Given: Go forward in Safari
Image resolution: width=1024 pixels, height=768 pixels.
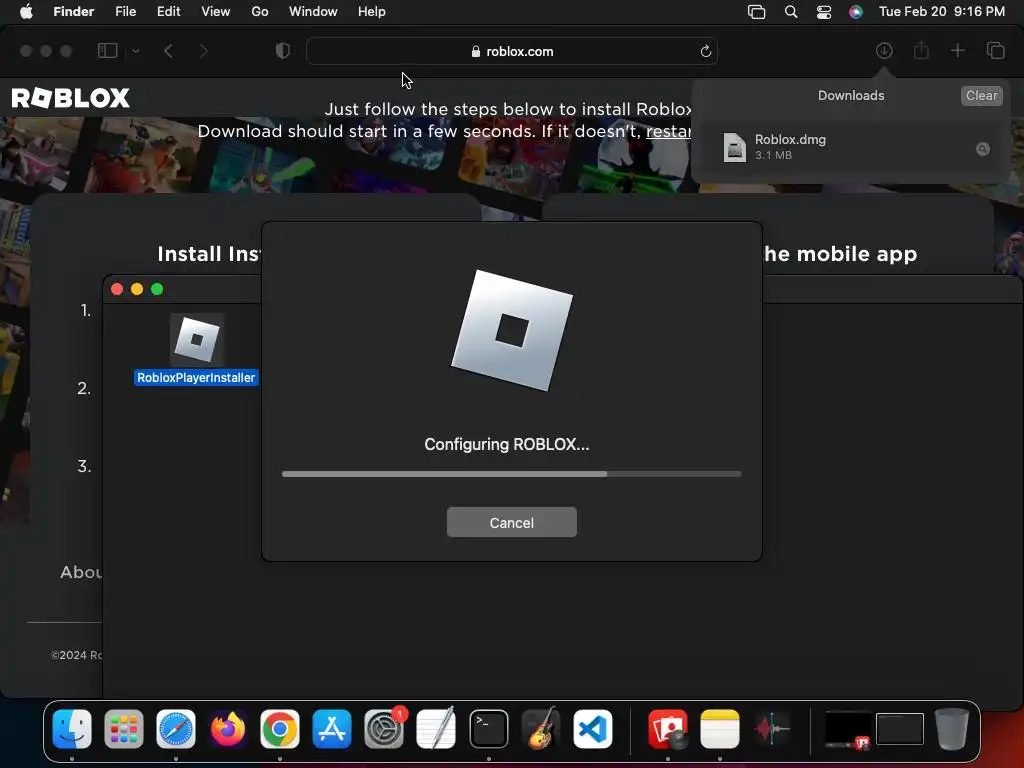Looking at the screenshot, I should [x=204, y=51].
